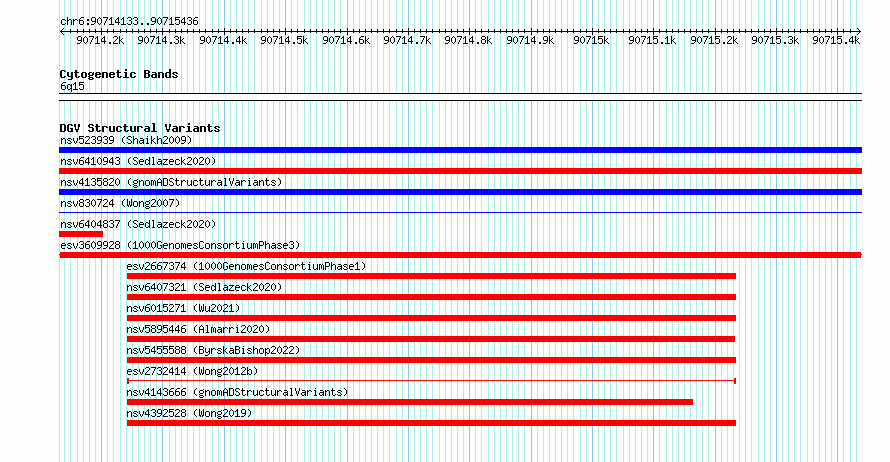Select the blue bar for nsv523939
Image resolution: width=890 pixels, height=462 pixels.
[460, 150]
